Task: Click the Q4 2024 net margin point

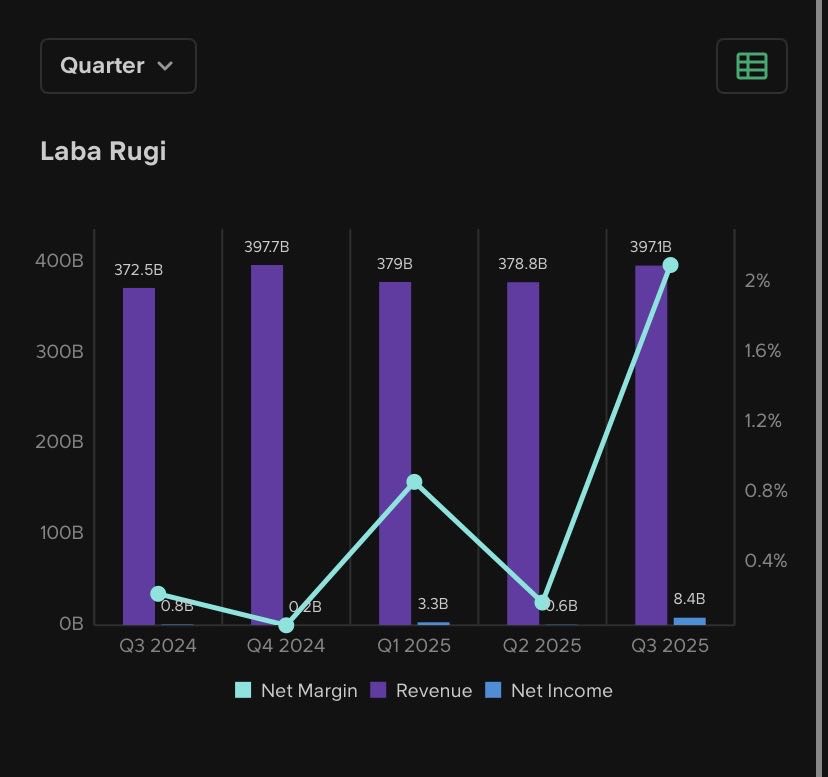Action: pyautogui.click(x=287, y=625)
